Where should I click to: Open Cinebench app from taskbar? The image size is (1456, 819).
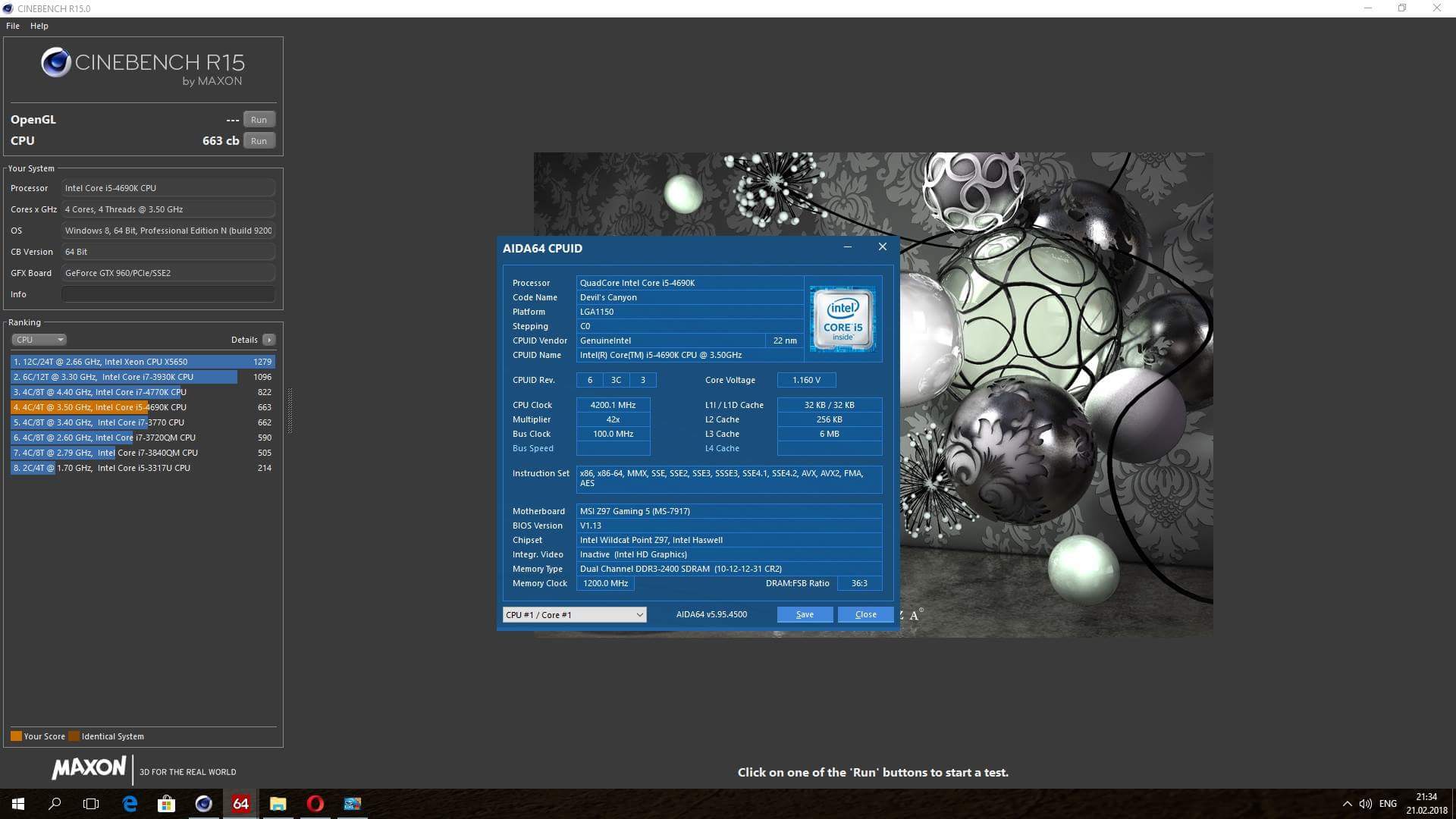(203, 804)
